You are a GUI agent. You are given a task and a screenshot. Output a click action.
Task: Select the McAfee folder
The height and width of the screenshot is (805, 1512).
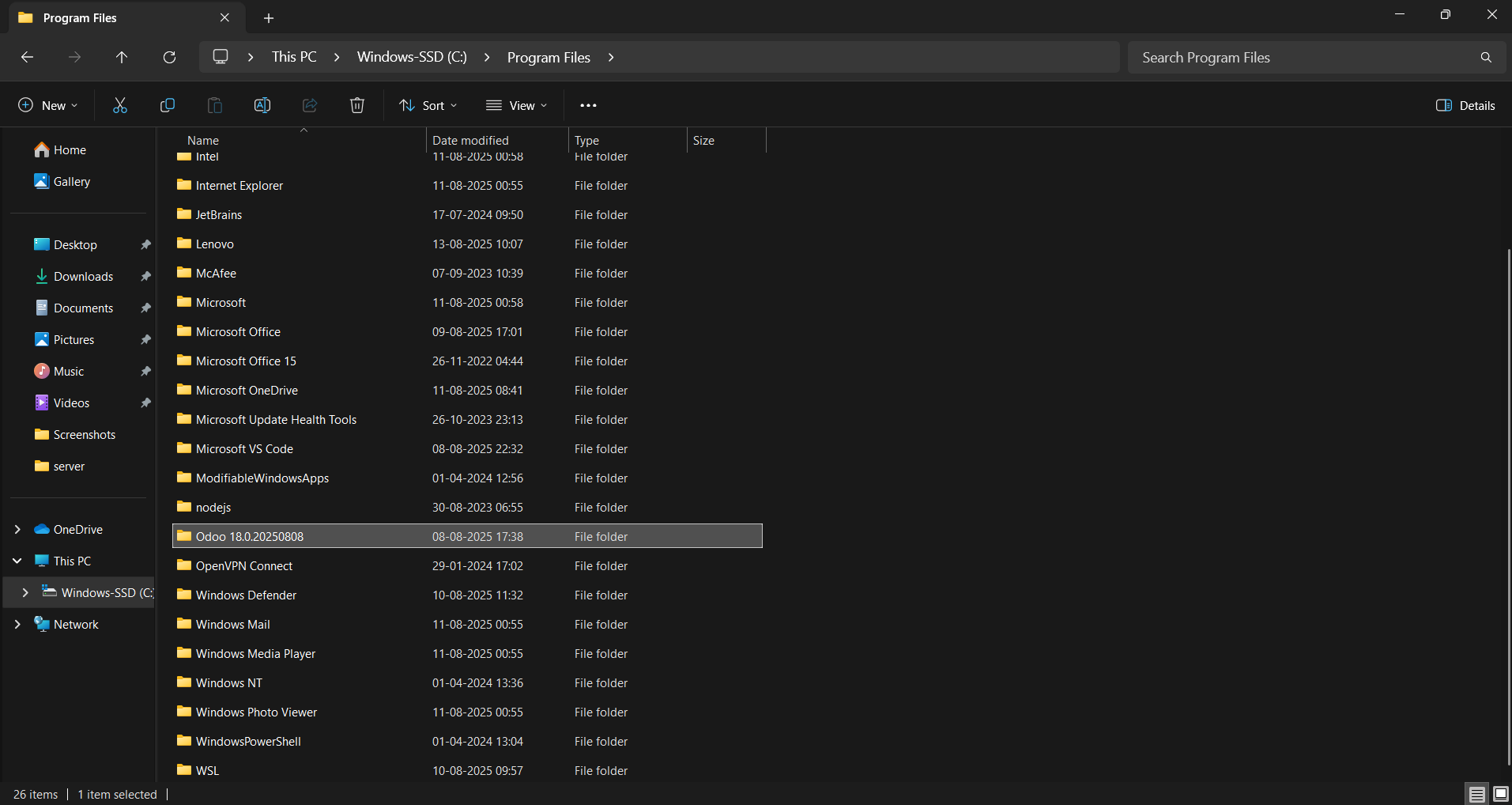[467, 274]
